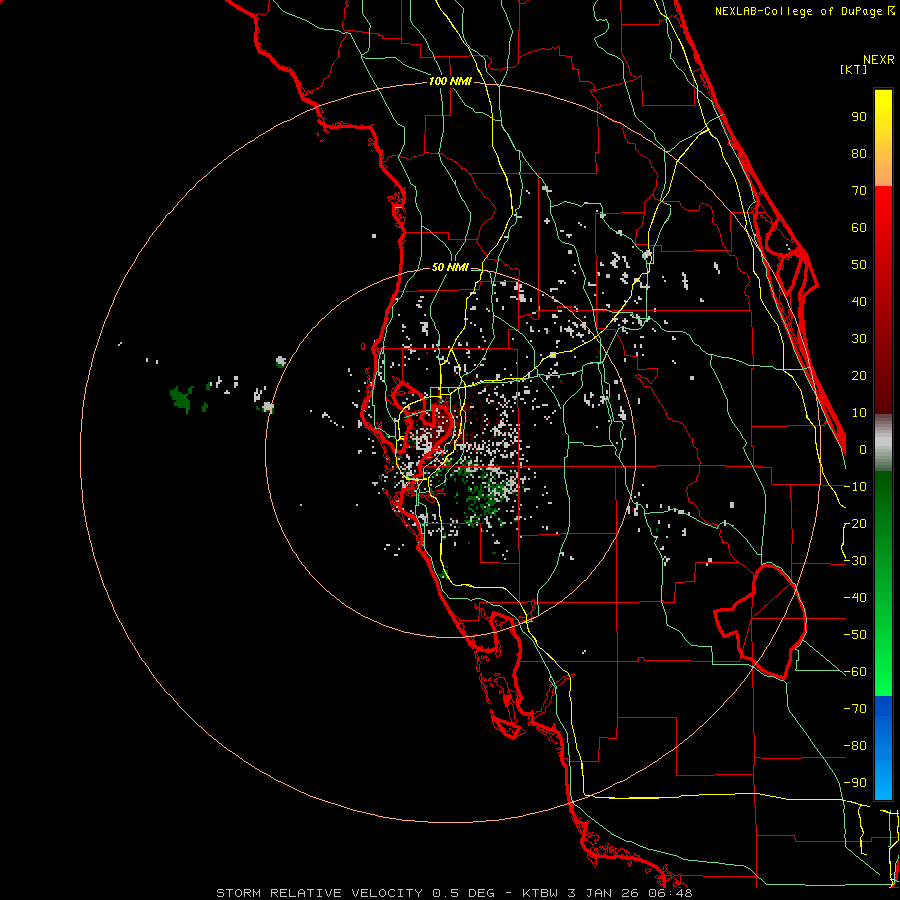Click the Storm Relative Velocity caption text

[454, 893]
